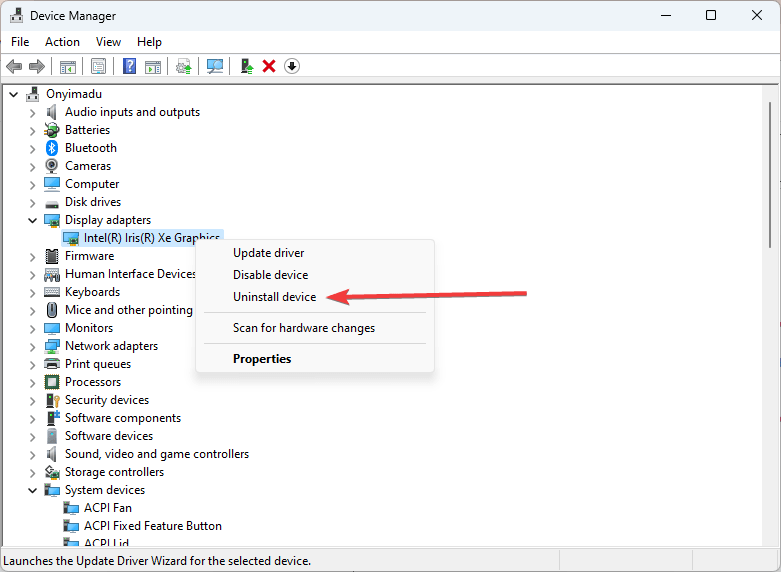Click the Scan for hardware changes monitor icon
Image resolution: width=781 pixels, height=572 pixels.
(x=215, y=66)
